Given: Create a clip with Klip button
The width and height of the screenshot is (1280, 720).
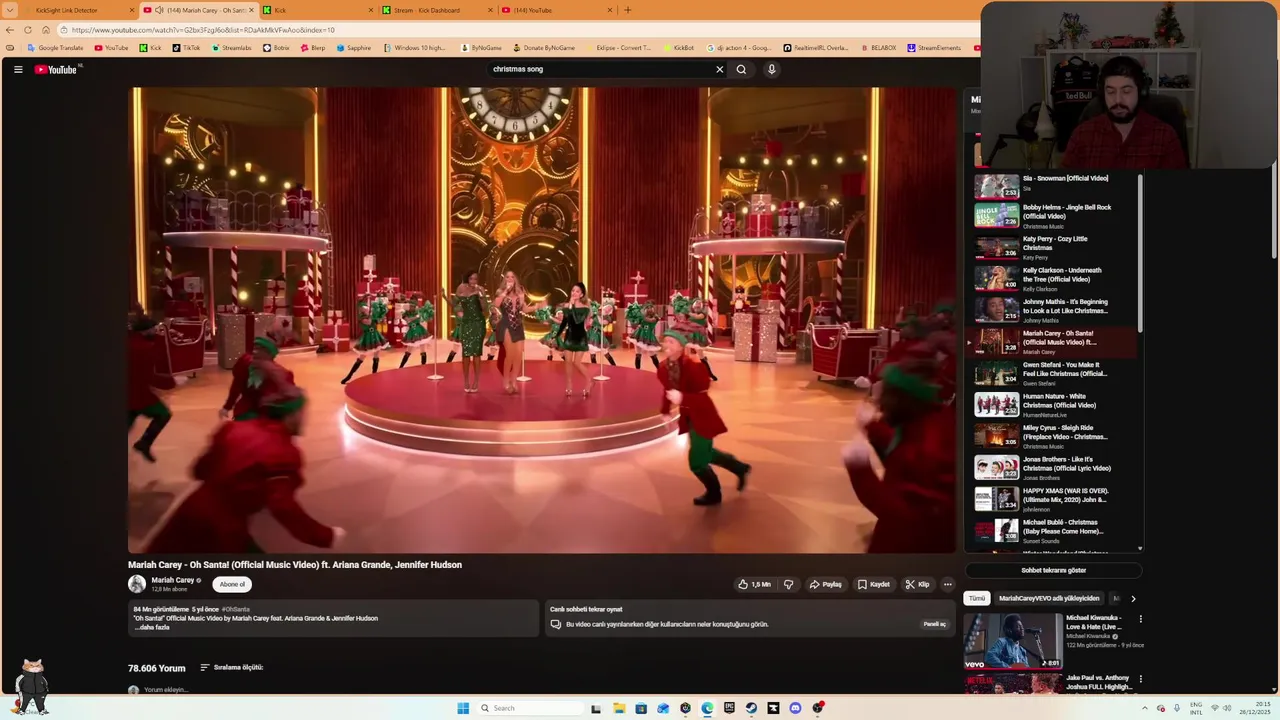Looking at the screenshot, I should click(917, 584).
